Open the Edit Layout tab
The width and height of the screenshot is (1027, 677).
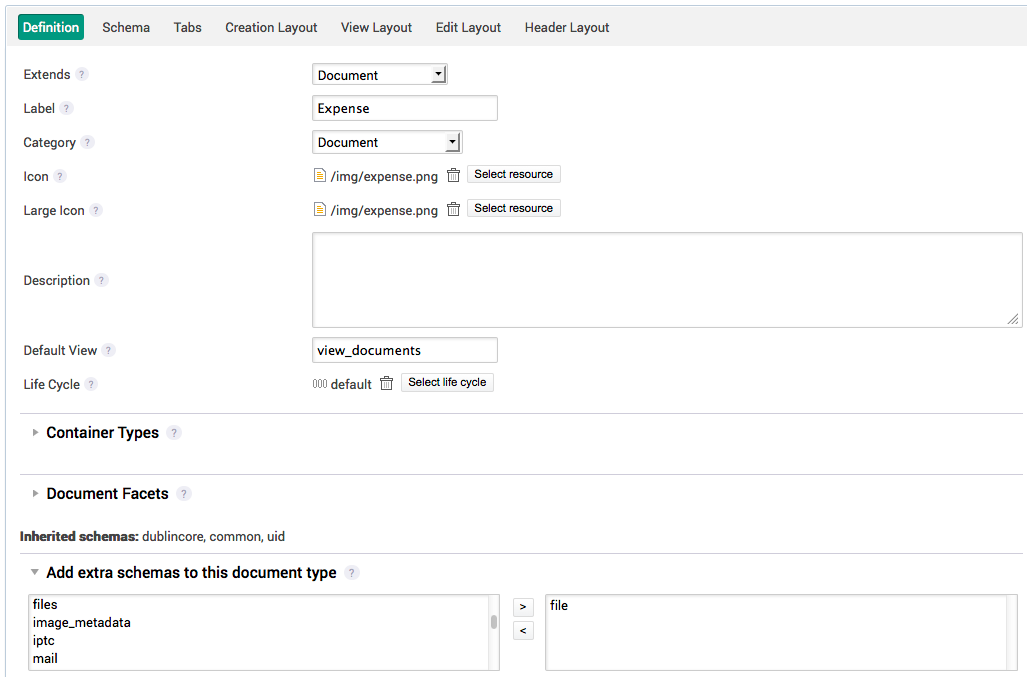click(467, 27)
